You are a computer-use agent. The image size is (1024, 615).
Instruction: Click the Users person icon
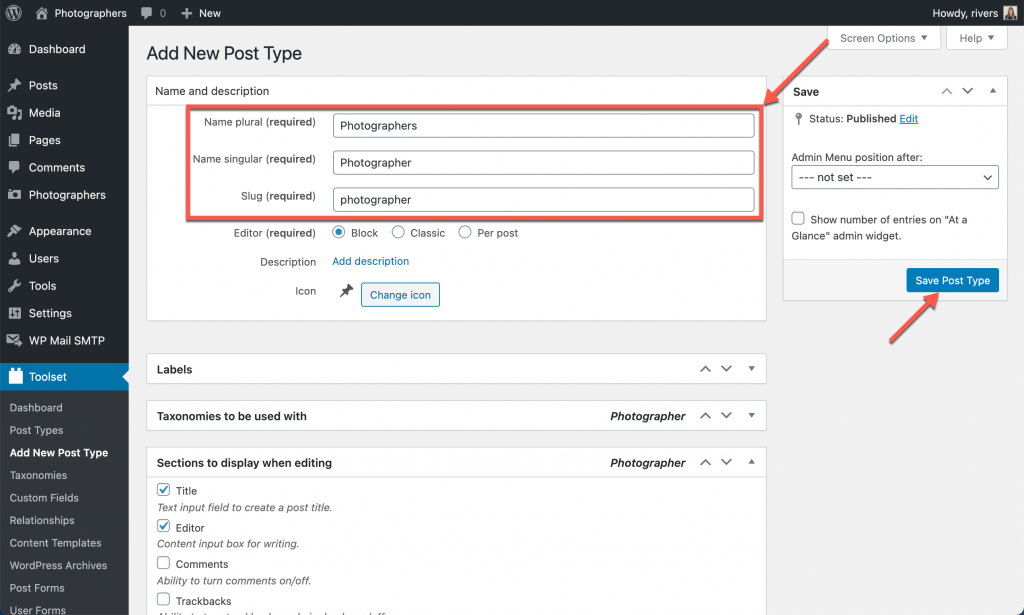14,259
